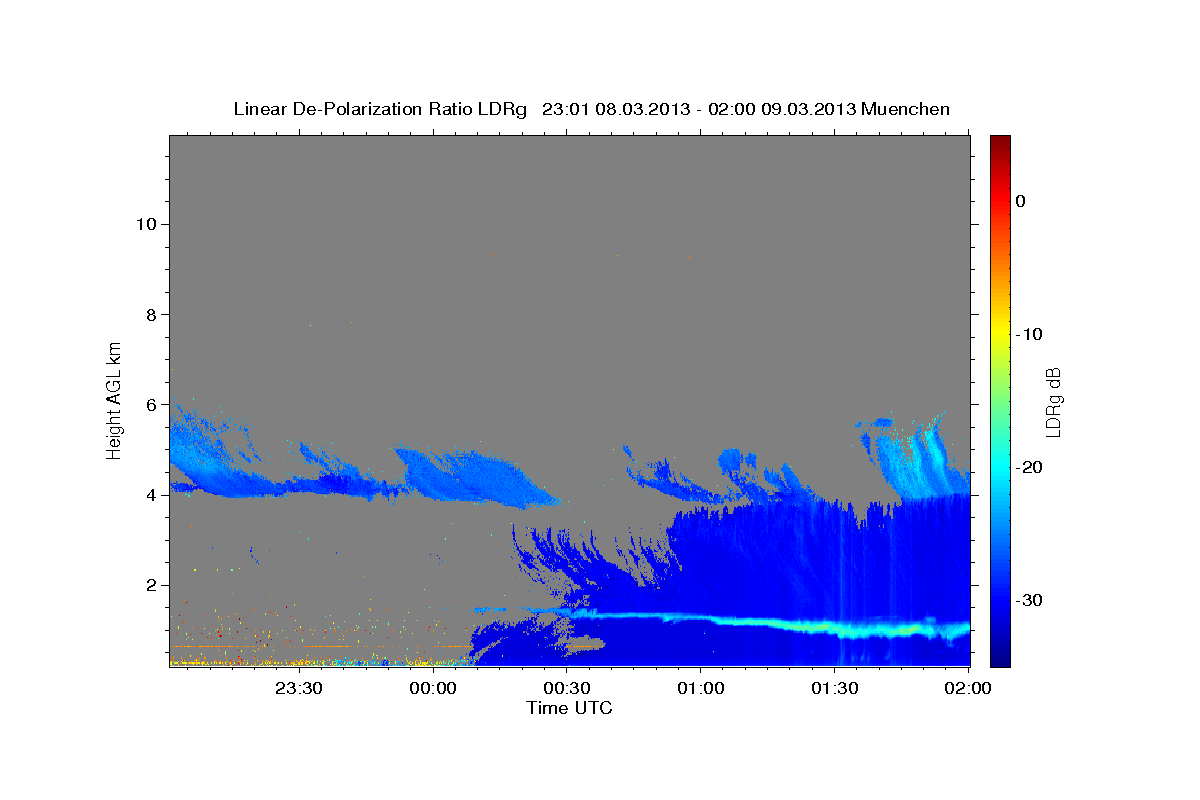Click the height tick label 6
Image resolution: width=1200 pixels, height=800 pixels.
pyautogui.click(x=149, y=405)
